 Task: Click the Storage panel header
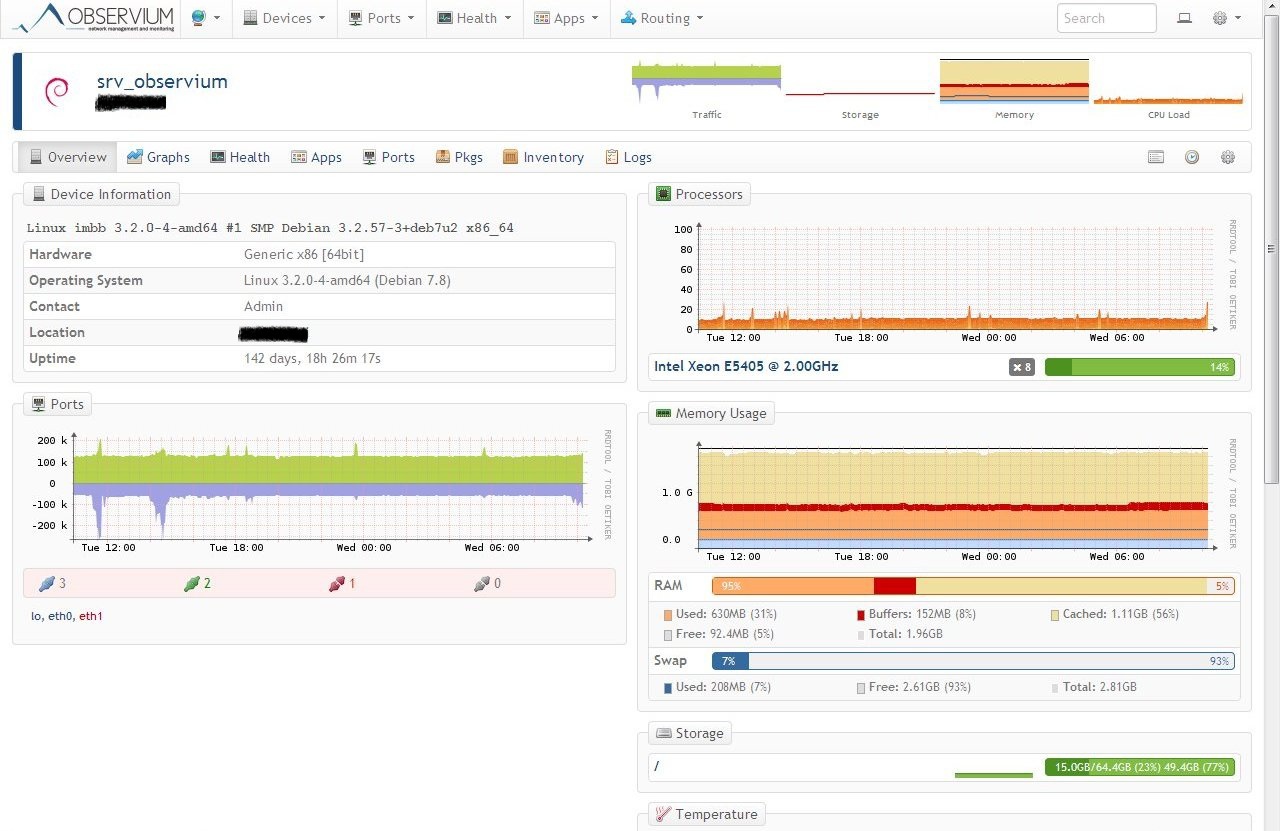click(x=690, y=733)
